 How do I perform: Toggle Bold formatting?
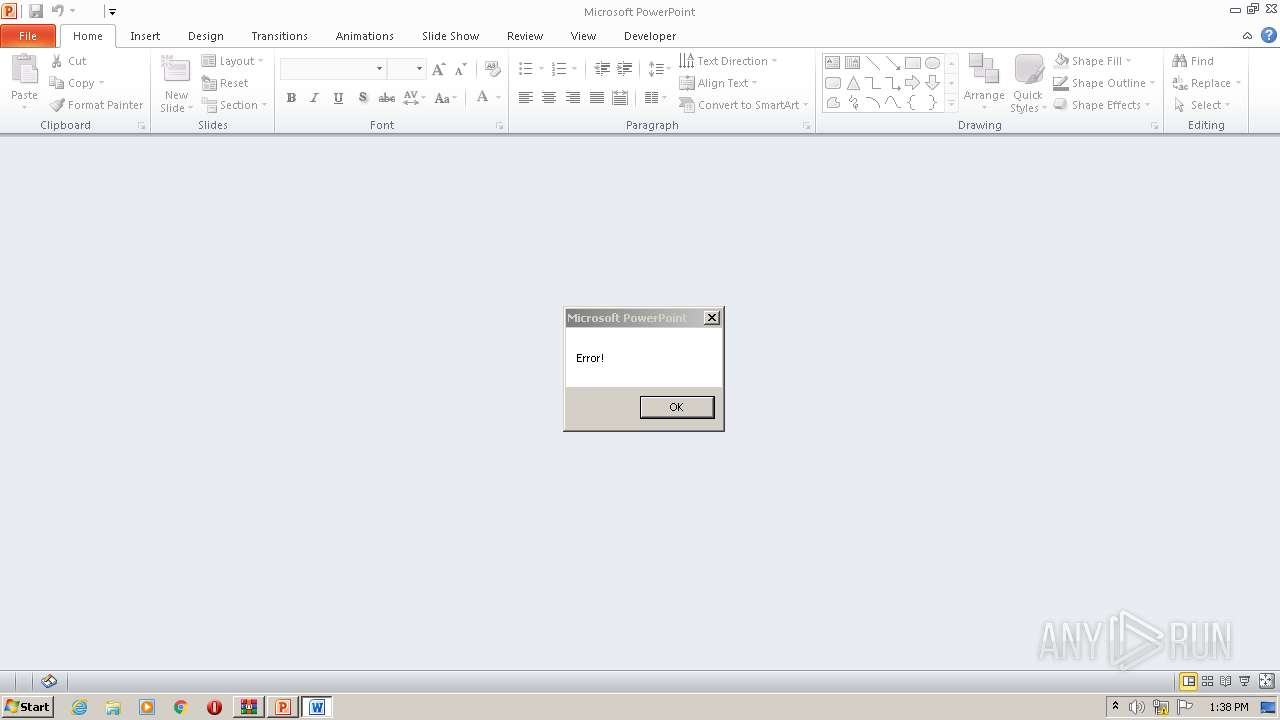point(291,98)
